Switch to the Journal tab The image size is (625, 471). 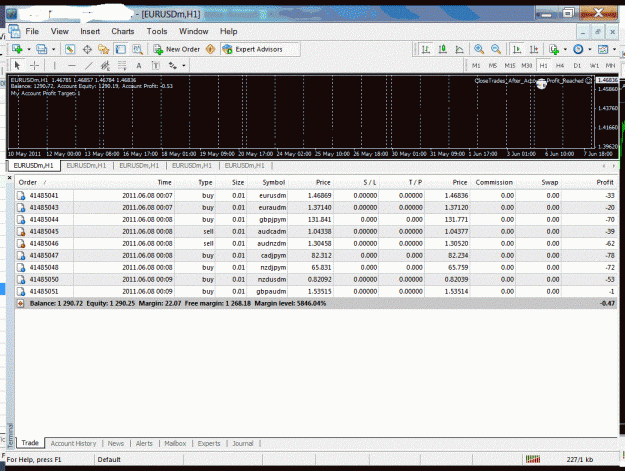click(243, 443)
